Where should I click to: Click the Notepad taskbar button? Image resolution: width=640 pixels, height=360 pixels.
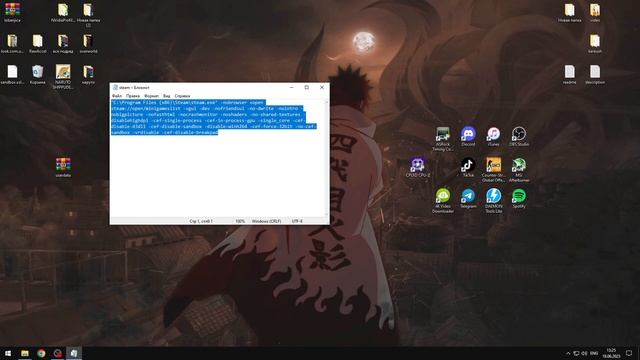click(x=74, y=353)
